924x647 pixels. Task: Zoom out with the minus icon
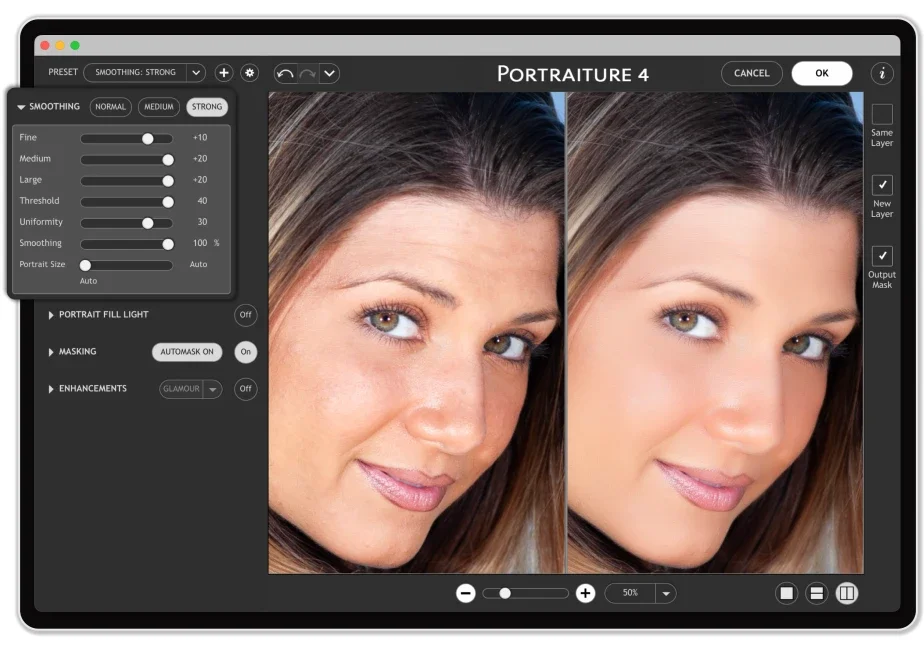[466, 593]
